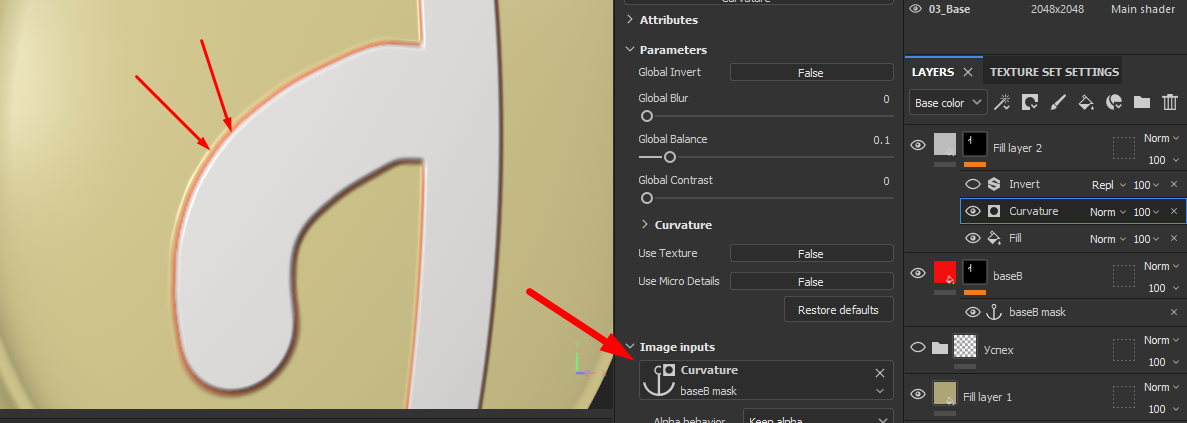This screenshot has height=423, width=1187.
Task: Open Repl blend mode of Invert effect
Action: (1109, 185)
